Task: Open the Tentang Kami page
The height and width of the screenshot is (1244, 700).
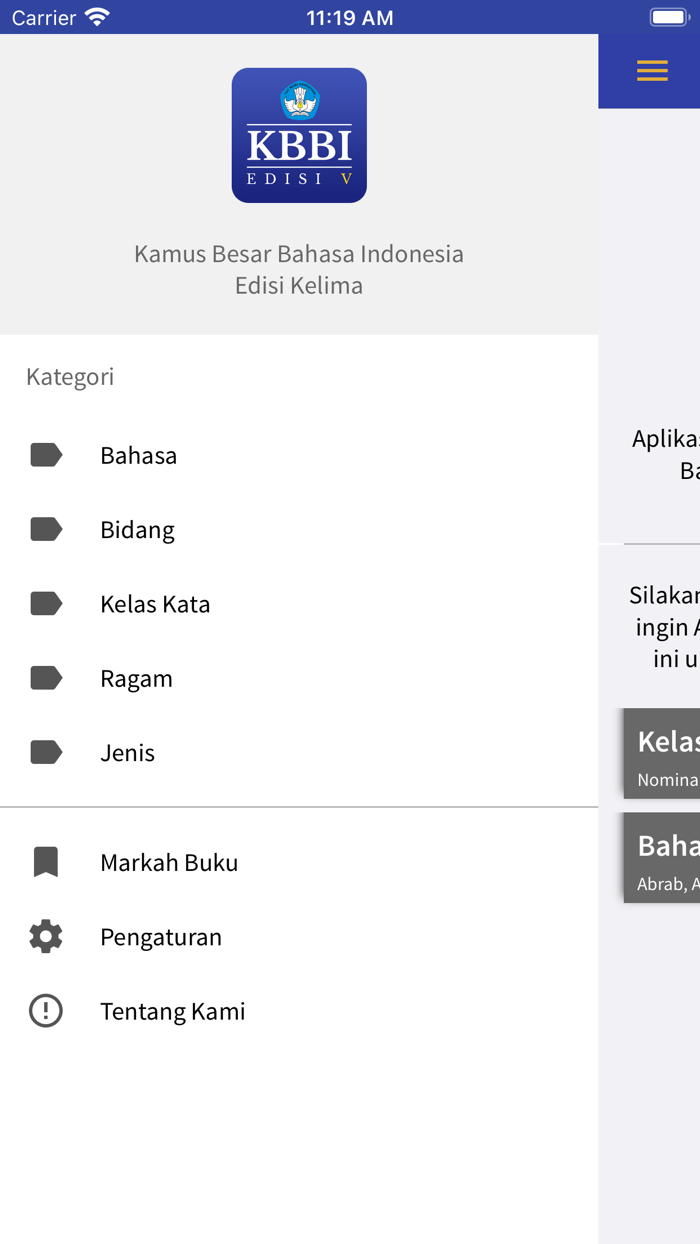Action: coord(172,1011)
